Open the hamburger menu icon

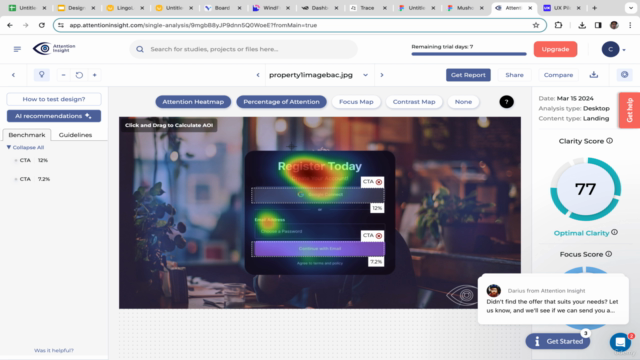tap(17, 49)
